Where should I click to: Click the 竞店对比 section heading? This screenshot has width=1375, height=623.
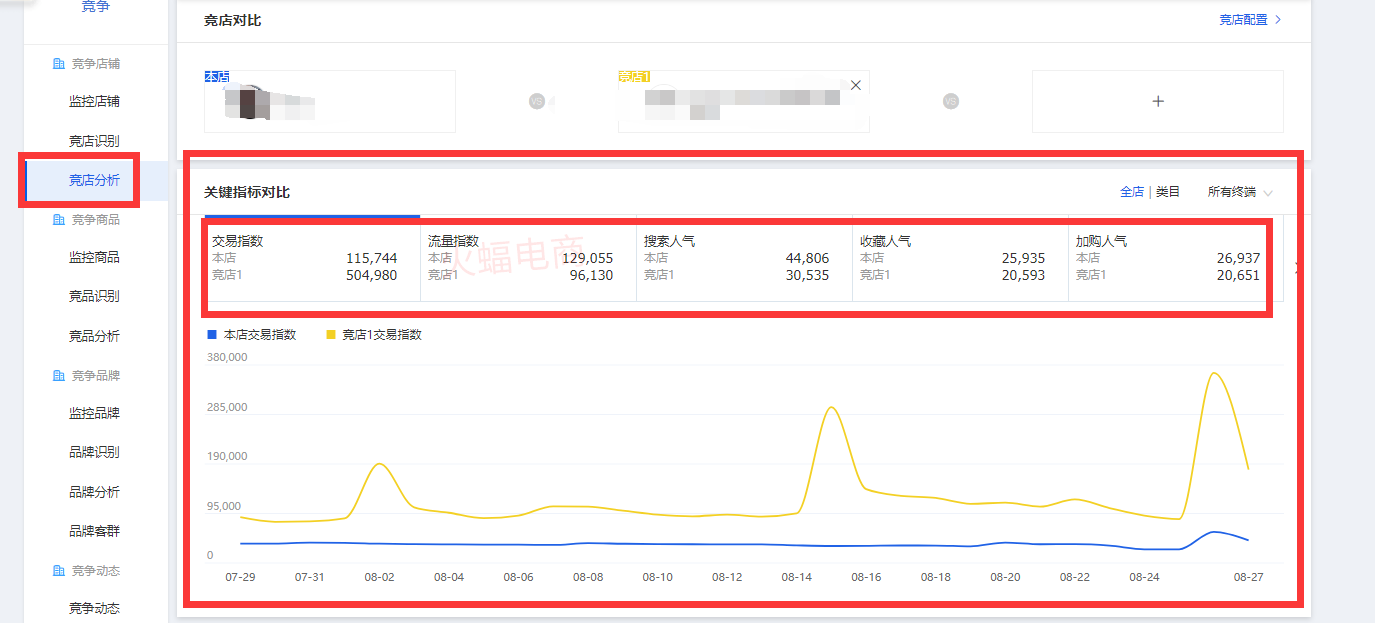point(233,20)
